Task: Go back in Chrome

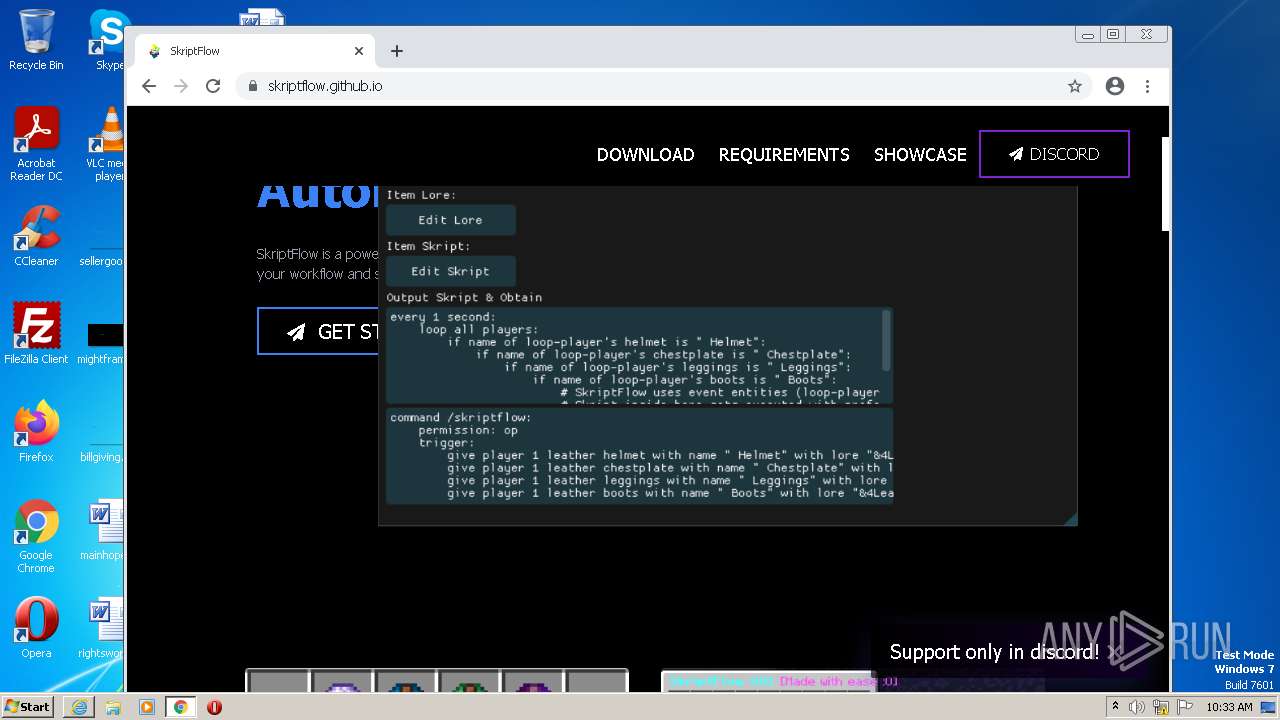Action: pyautogui.click(x=149, y=86)
